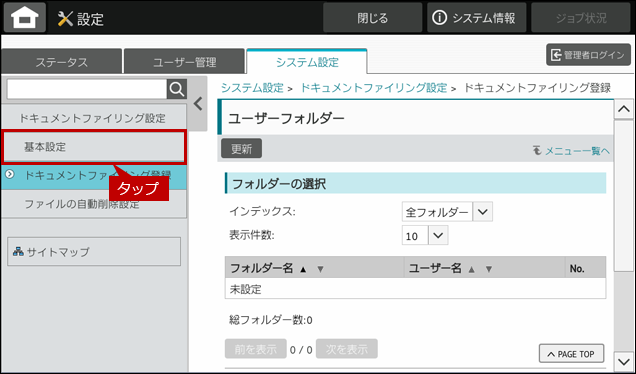Image resolution: width=636 pixels, height=374 pixels.
Task: Select the システム設定 tab
Action: pyautogui.click(x=307, y=62)
